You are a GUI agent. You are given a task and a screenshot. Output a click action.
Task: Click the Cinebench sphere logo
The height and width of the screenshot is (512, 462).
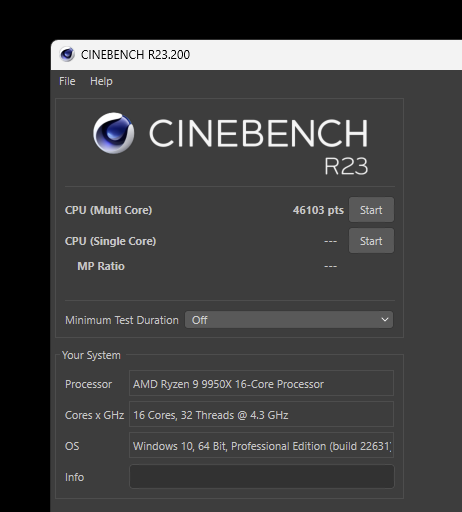tap(114, 133)
